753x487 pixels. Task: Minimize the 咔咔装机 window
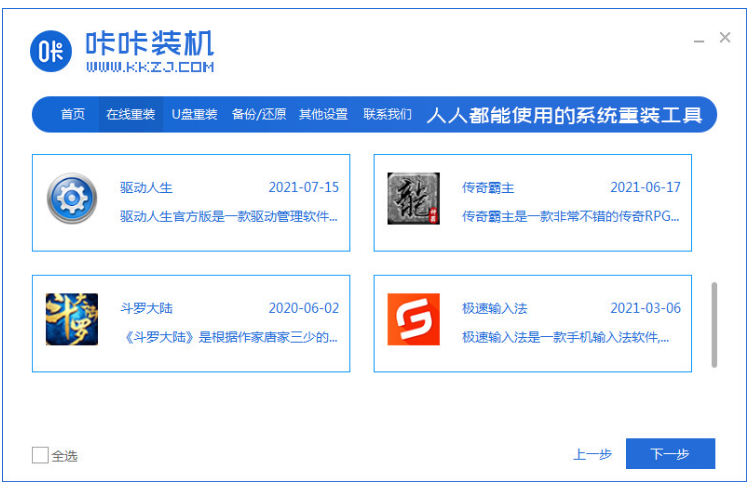tap(699, 39)
